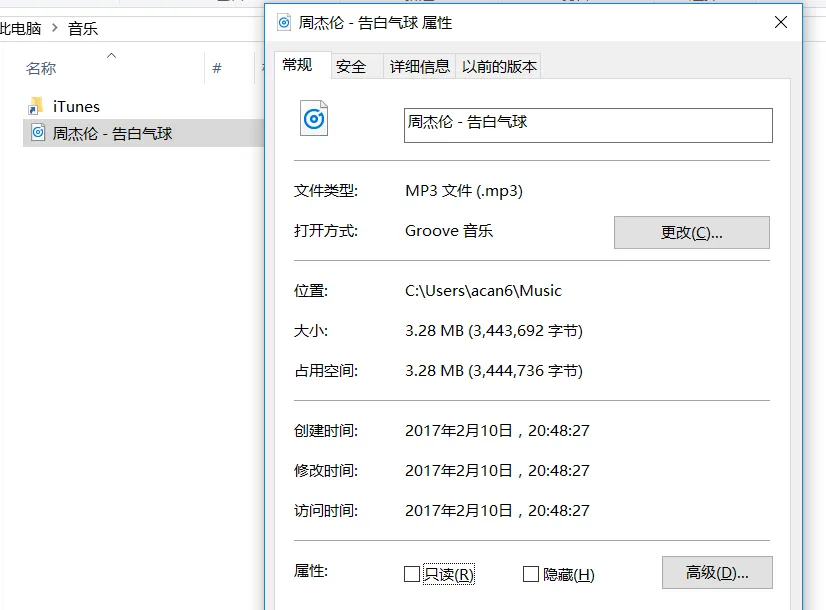This screenshot has height=610, width=826.
Task: Click the 打开方式: label
Action: point(326,231)
